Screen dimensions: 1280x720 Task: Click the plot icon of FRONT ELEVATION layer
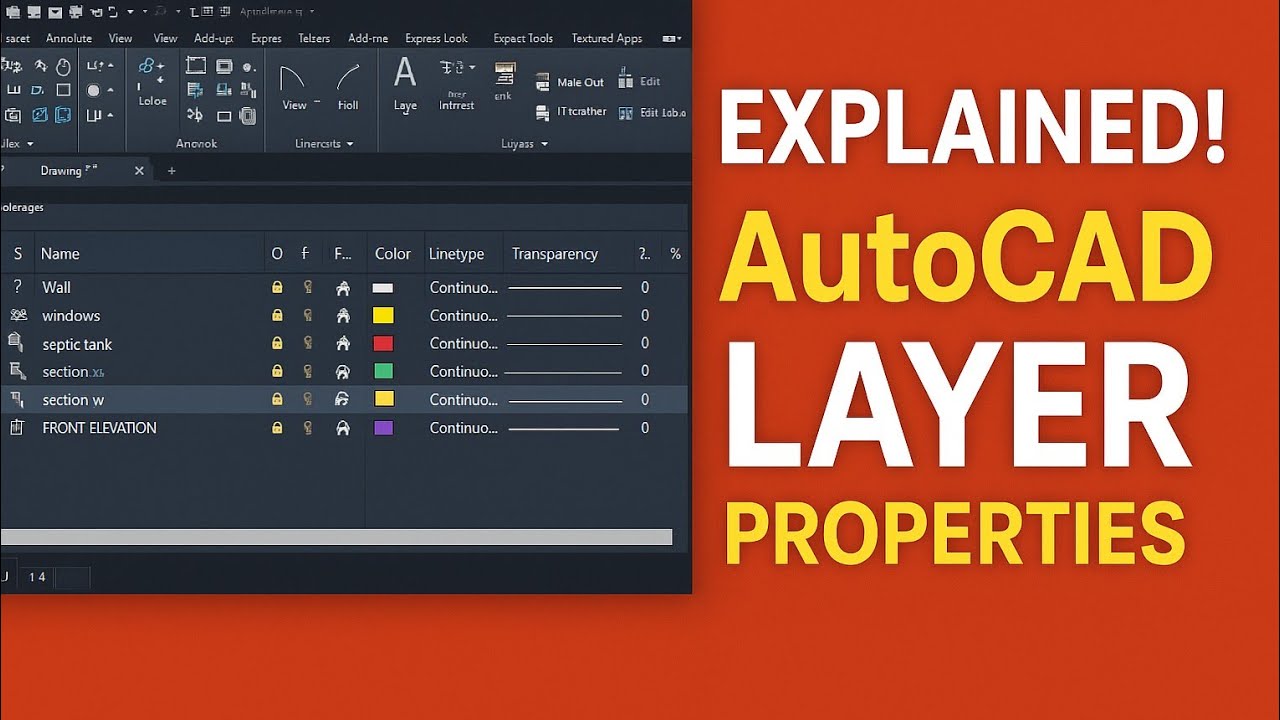(343, 428)
